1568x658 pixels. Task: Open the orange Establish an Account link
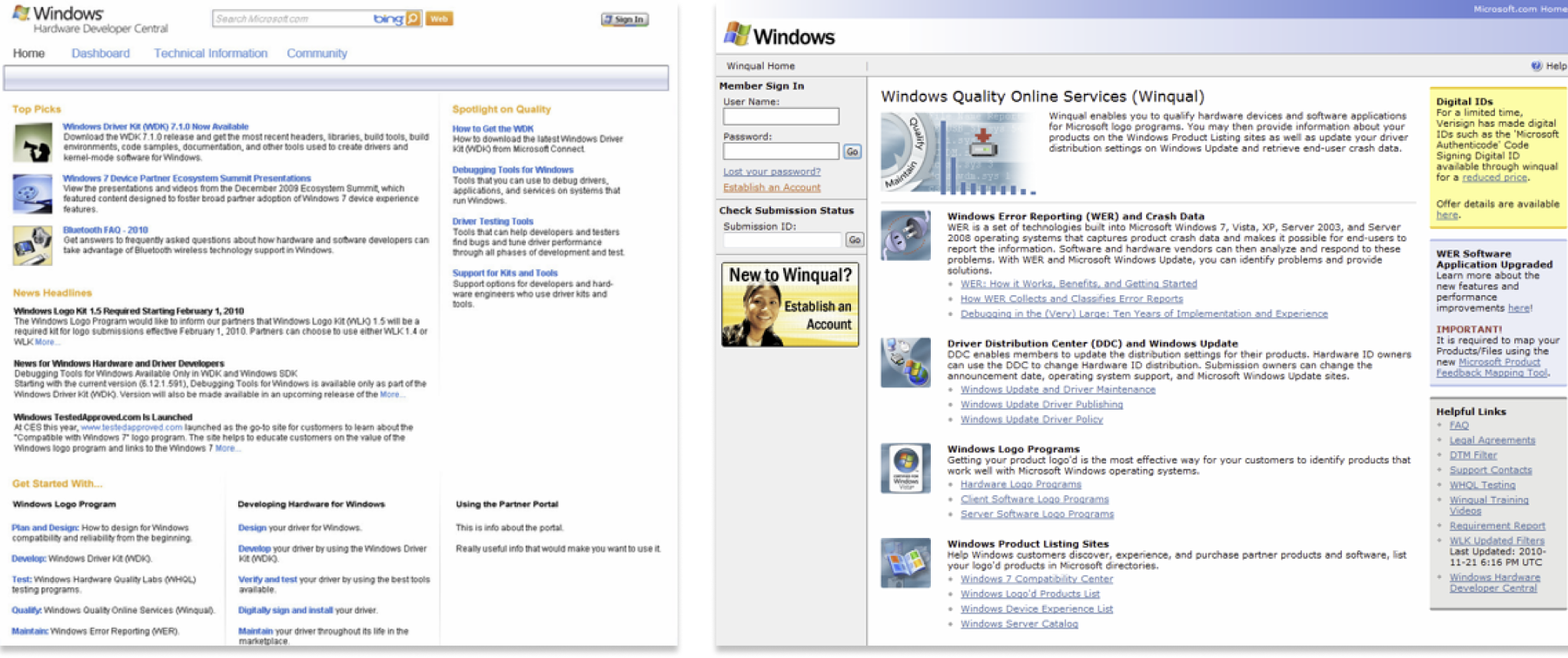click(772, 188)
